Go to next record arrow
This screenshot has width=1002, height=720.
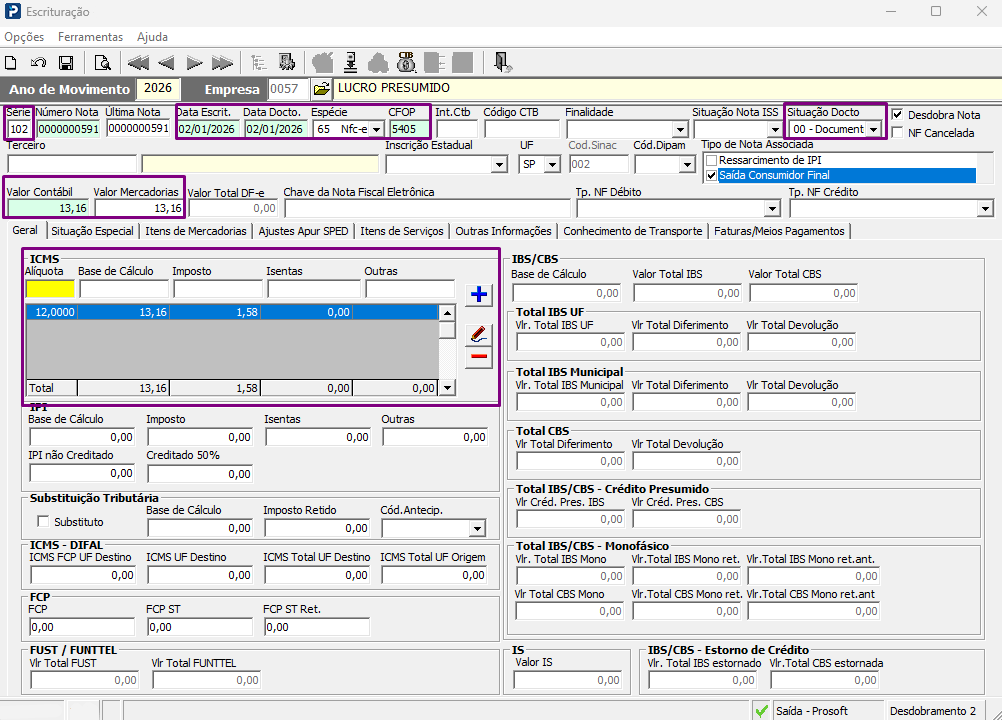click(x=194, y=63)
